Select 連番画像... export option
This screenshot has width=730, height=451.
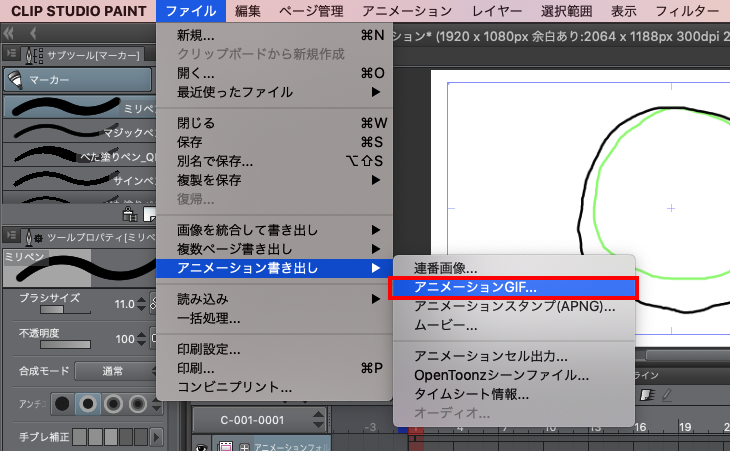[x=514, y=268]
